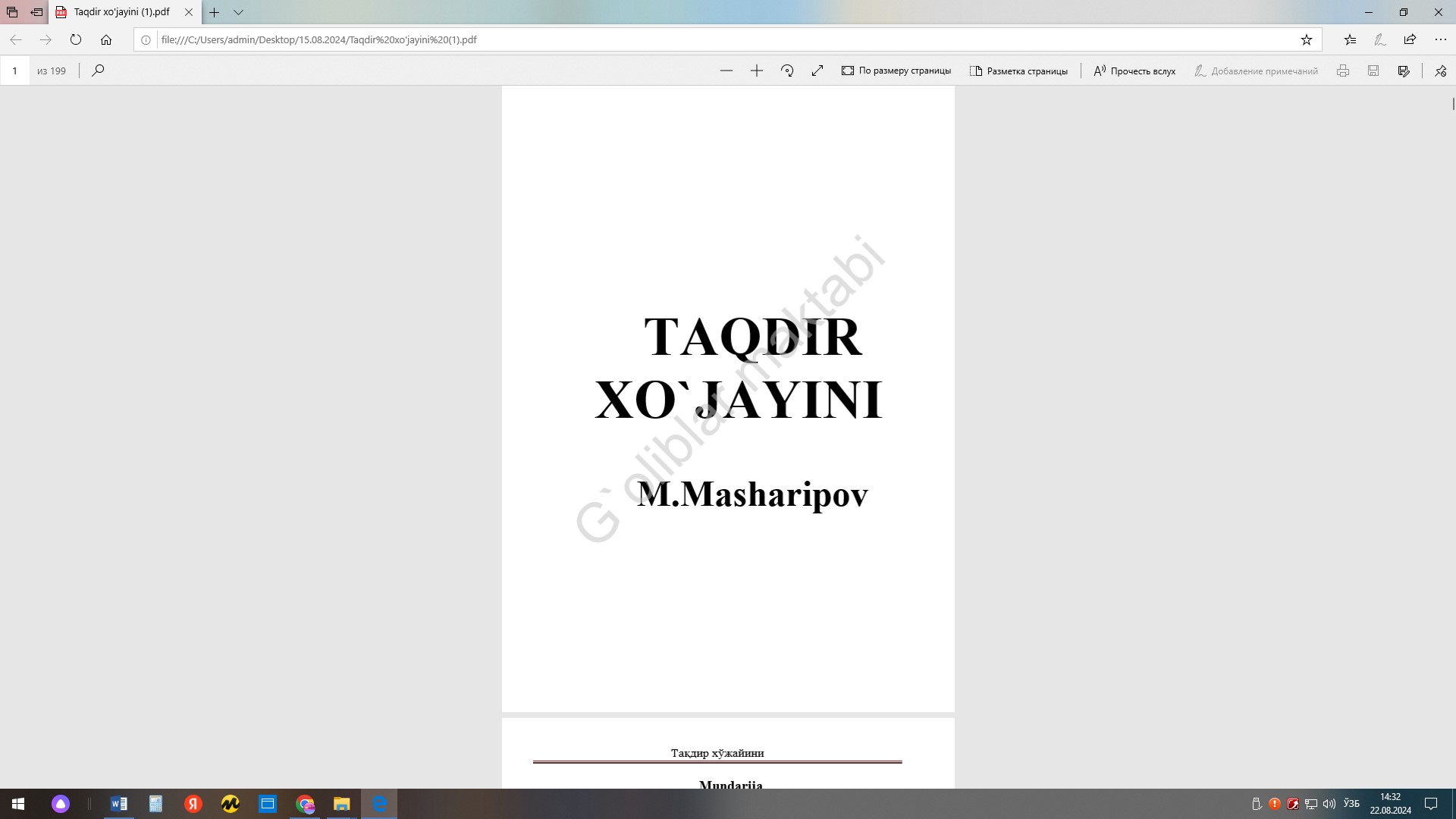Open the Home page

(x=106, y=39)
